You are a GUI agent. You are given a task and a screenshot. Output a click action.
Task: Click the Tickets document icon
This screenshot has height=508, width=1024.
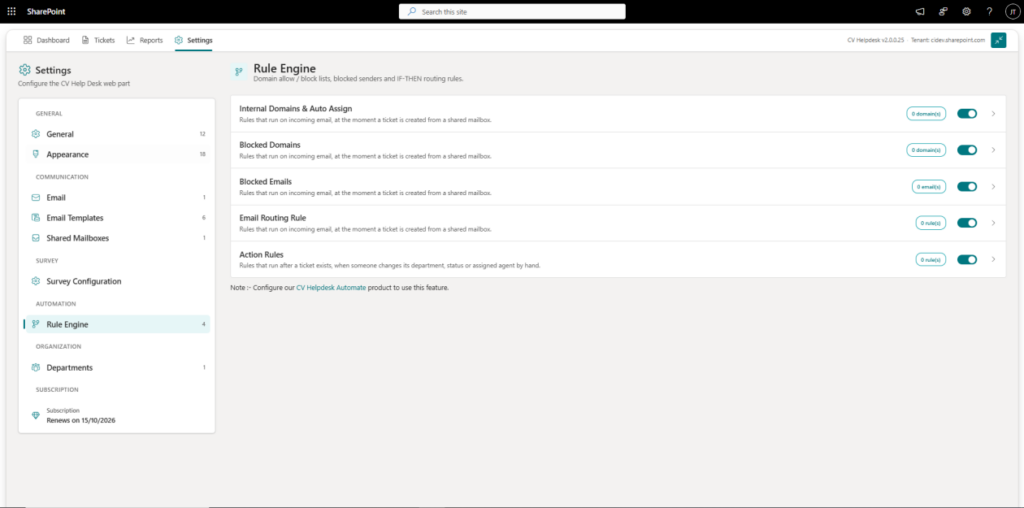click(x=86, y=40)
